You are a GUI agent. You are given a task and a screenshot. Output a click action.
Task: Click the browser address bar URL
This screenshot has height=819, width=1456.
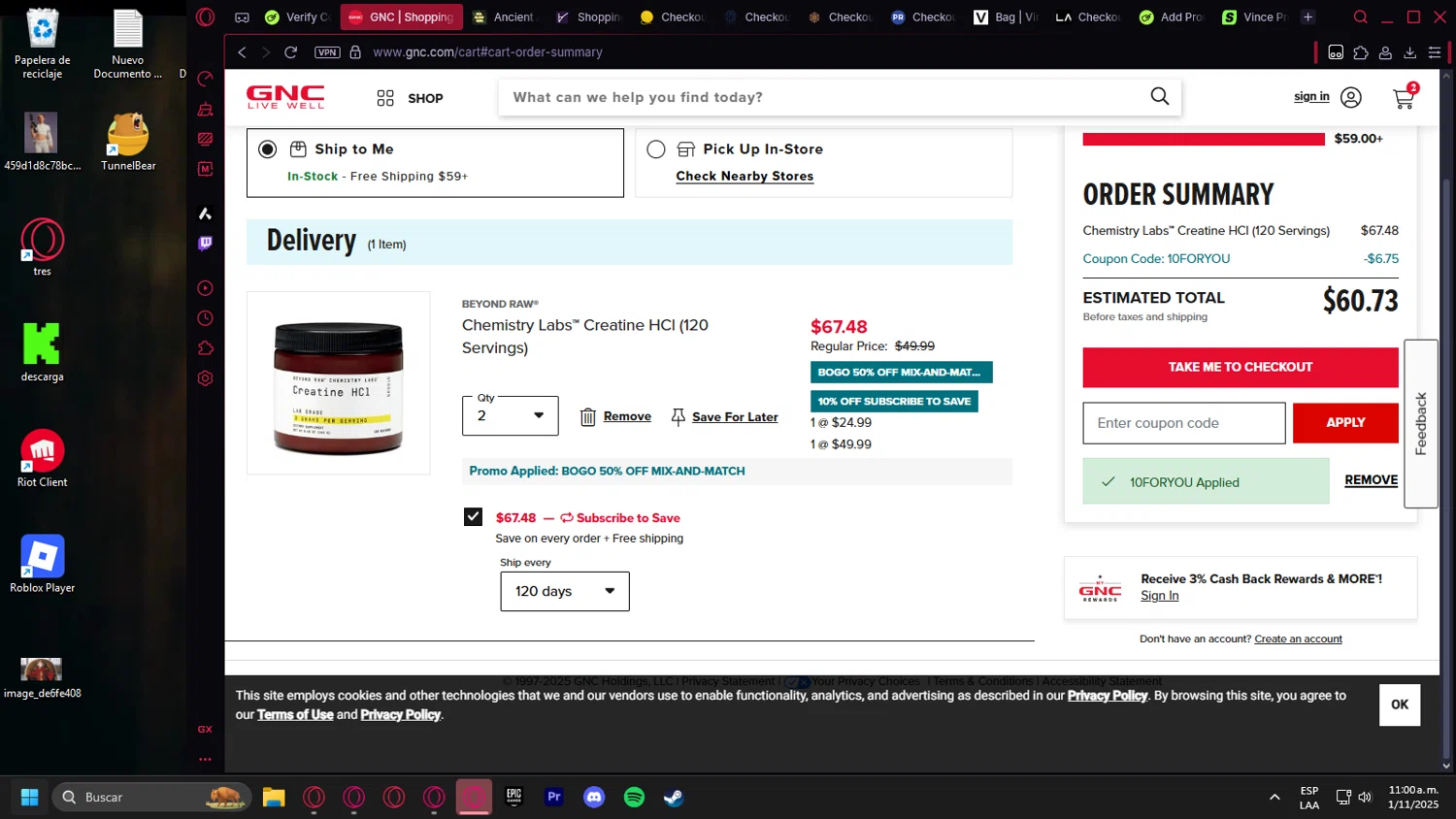[487, 52]
